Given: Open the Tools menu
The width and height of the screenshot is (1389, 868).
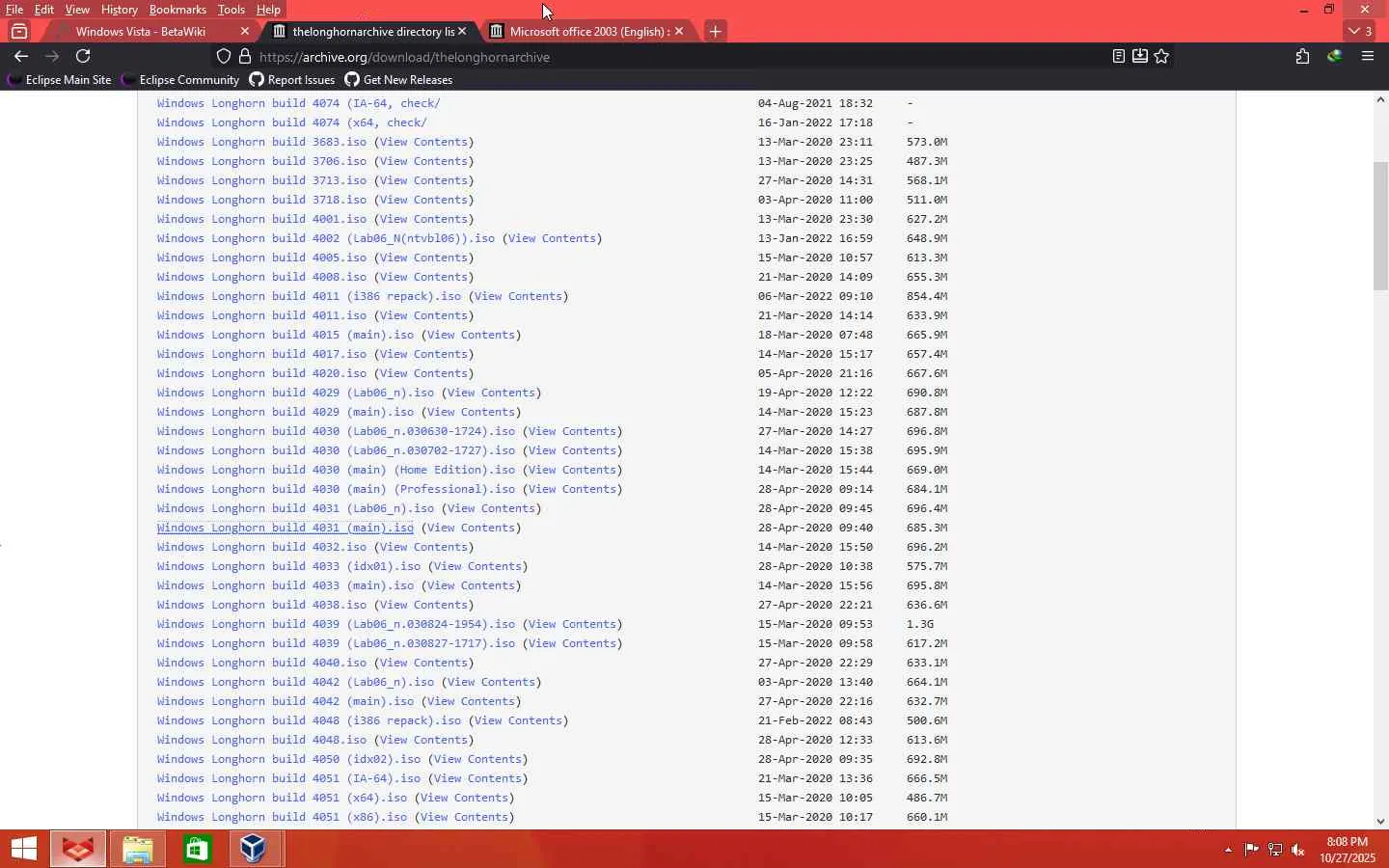Looking at the screenshot, I should click(231, 10).
